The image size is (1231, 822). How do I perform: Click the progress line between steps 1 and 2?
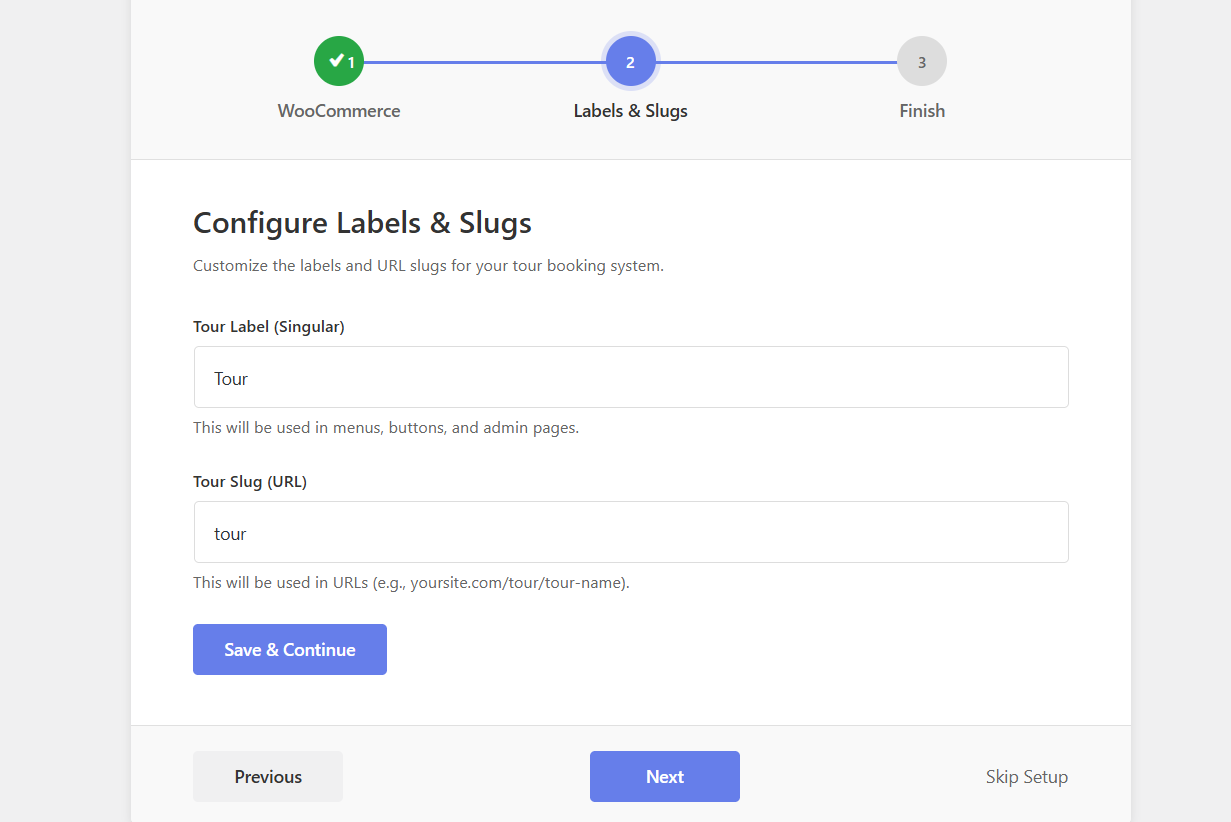pyautogui.click(x=484, y=62)
